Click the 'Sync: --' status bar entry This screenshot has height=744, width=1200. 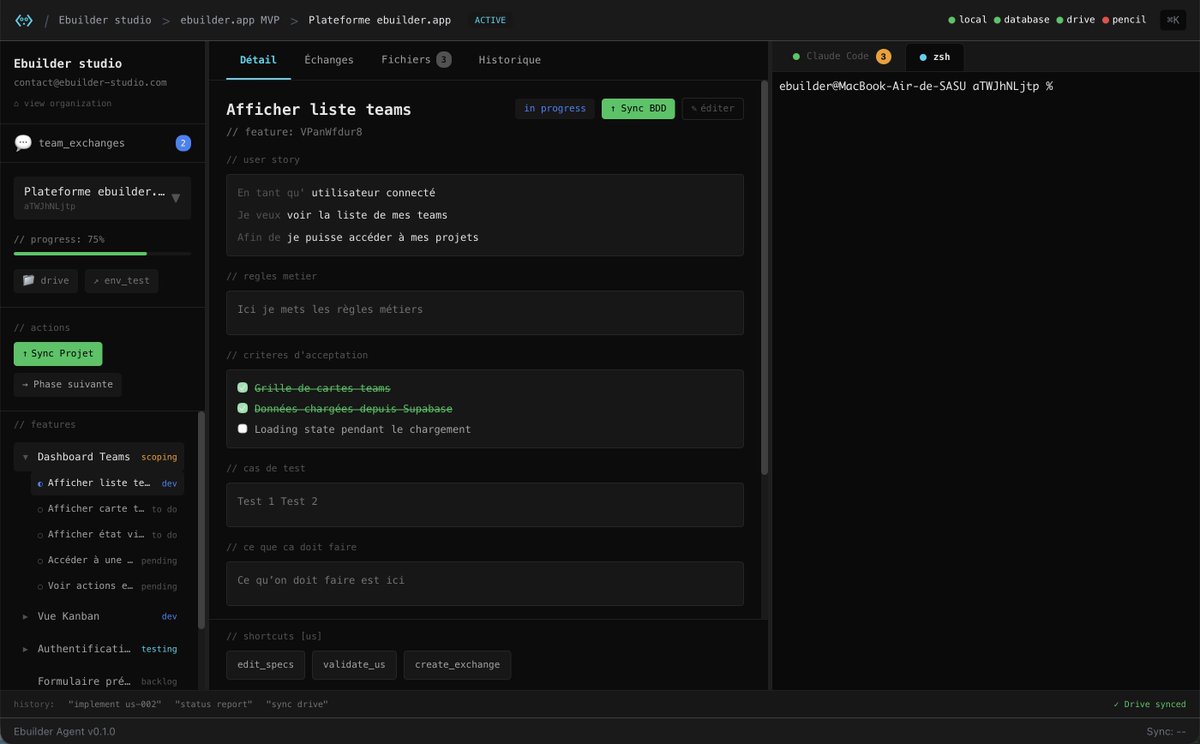pos(1166,732)
